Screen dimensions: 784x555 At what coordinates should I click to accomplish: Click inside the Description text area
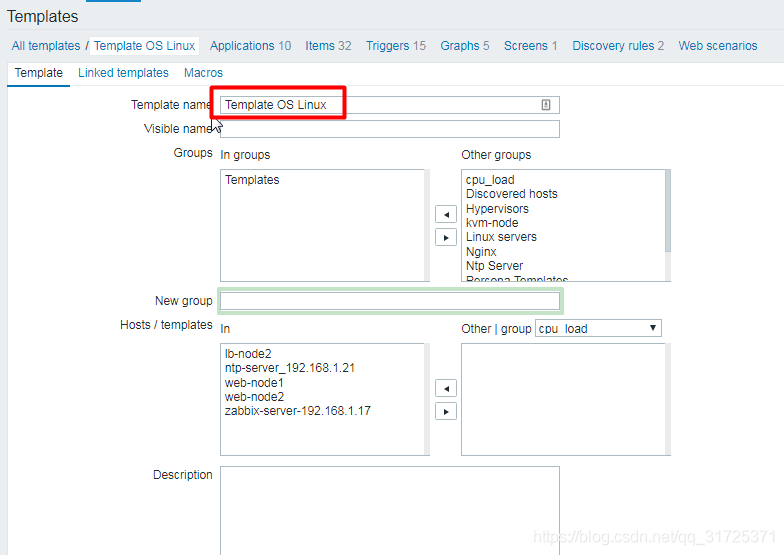[x=390, y=510]
